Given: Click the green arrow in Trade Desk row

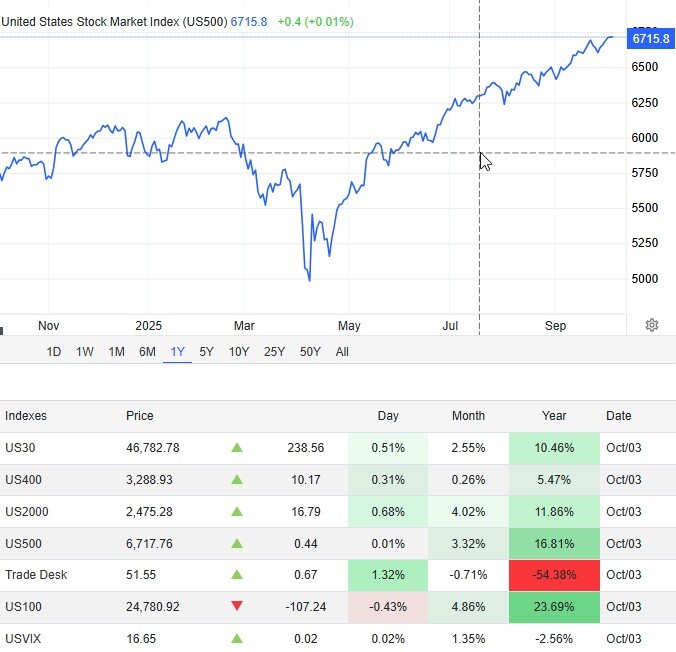Looking at the screenshot, I should pos(237,574).
